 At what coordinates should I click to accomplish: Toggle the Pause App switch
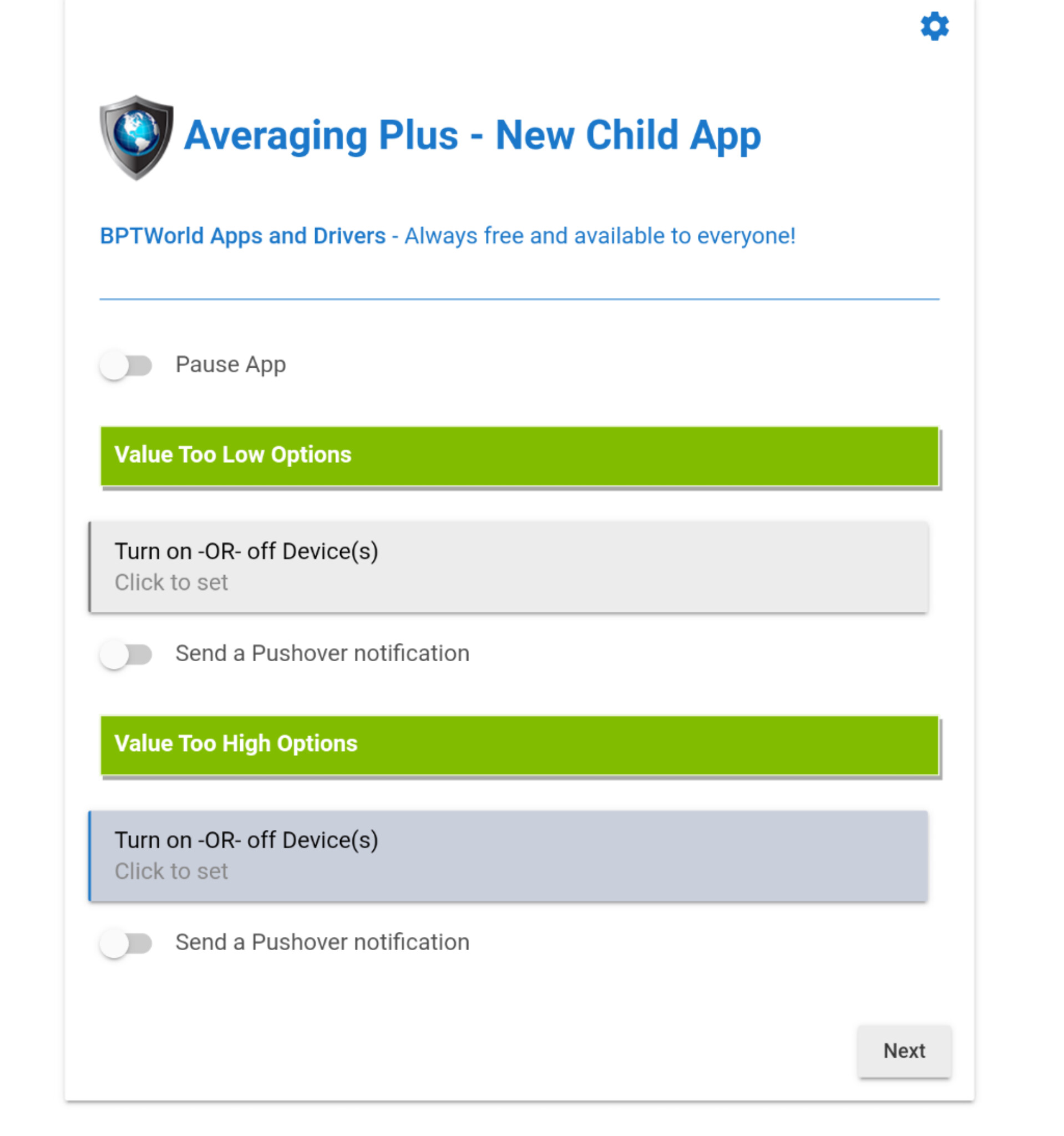[x=126, y=365]
